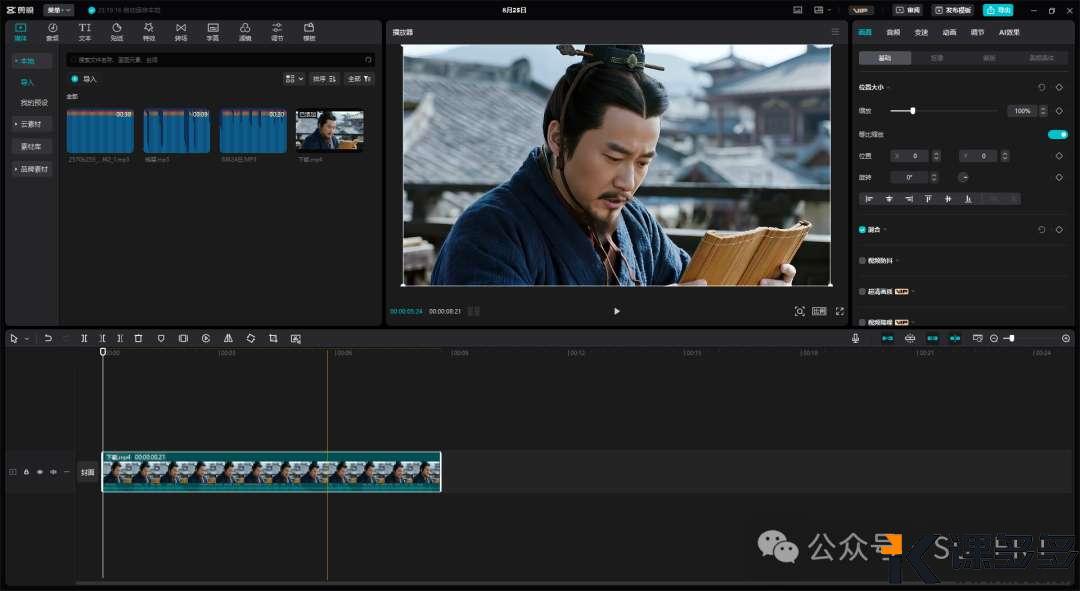Click the 导出 (Export) button
Screen dimensions: 1080x591
(x=997, y=10)
